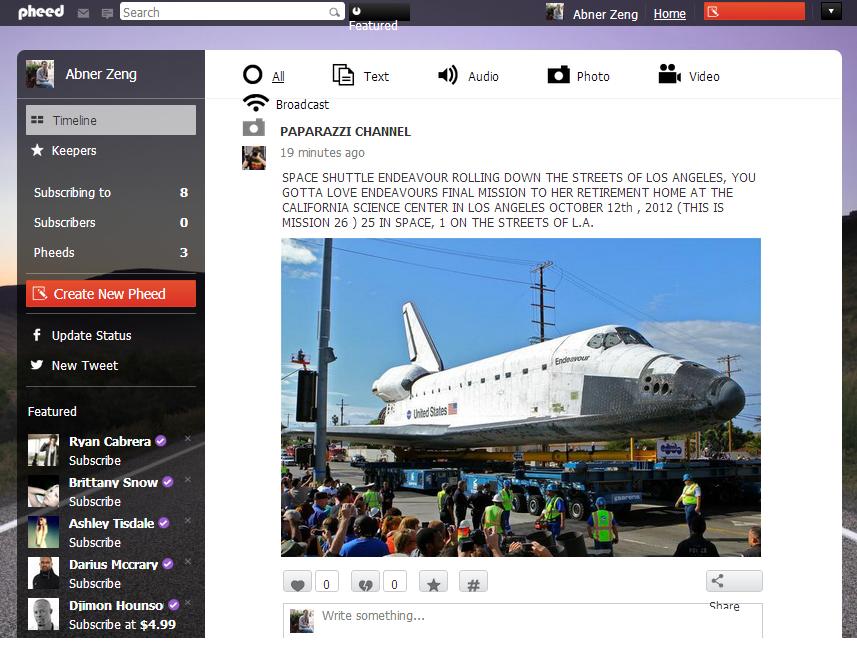Open Ashley Tisdale's featured profile

[111, 523]
